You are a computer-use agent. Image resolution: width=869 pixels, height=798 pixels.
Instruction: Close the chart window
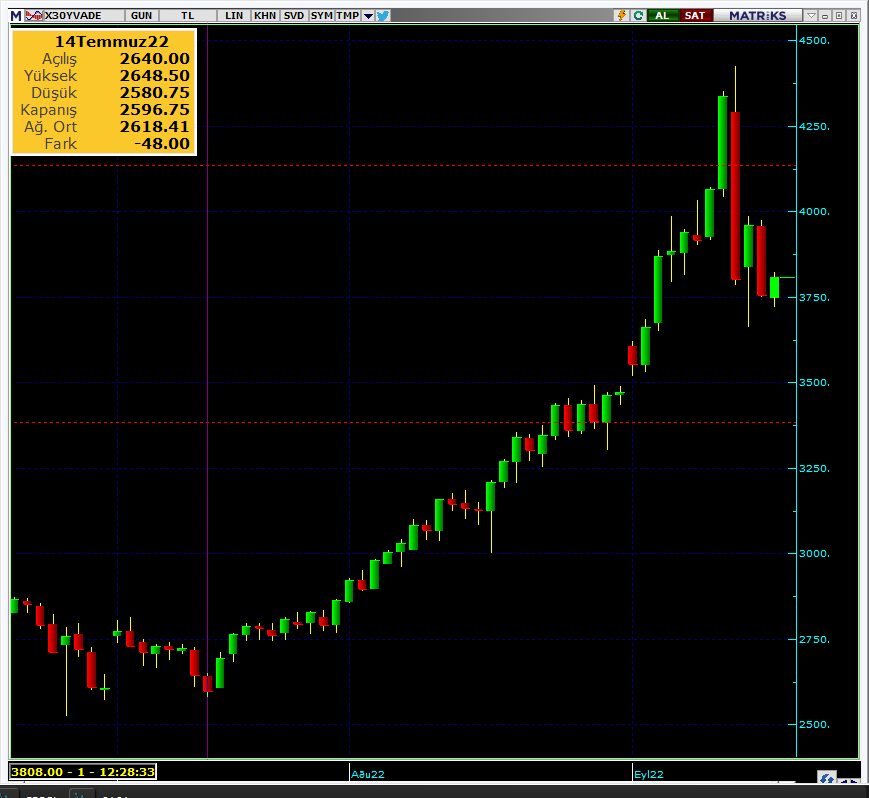pyautogui.click(x=853, y=16)
